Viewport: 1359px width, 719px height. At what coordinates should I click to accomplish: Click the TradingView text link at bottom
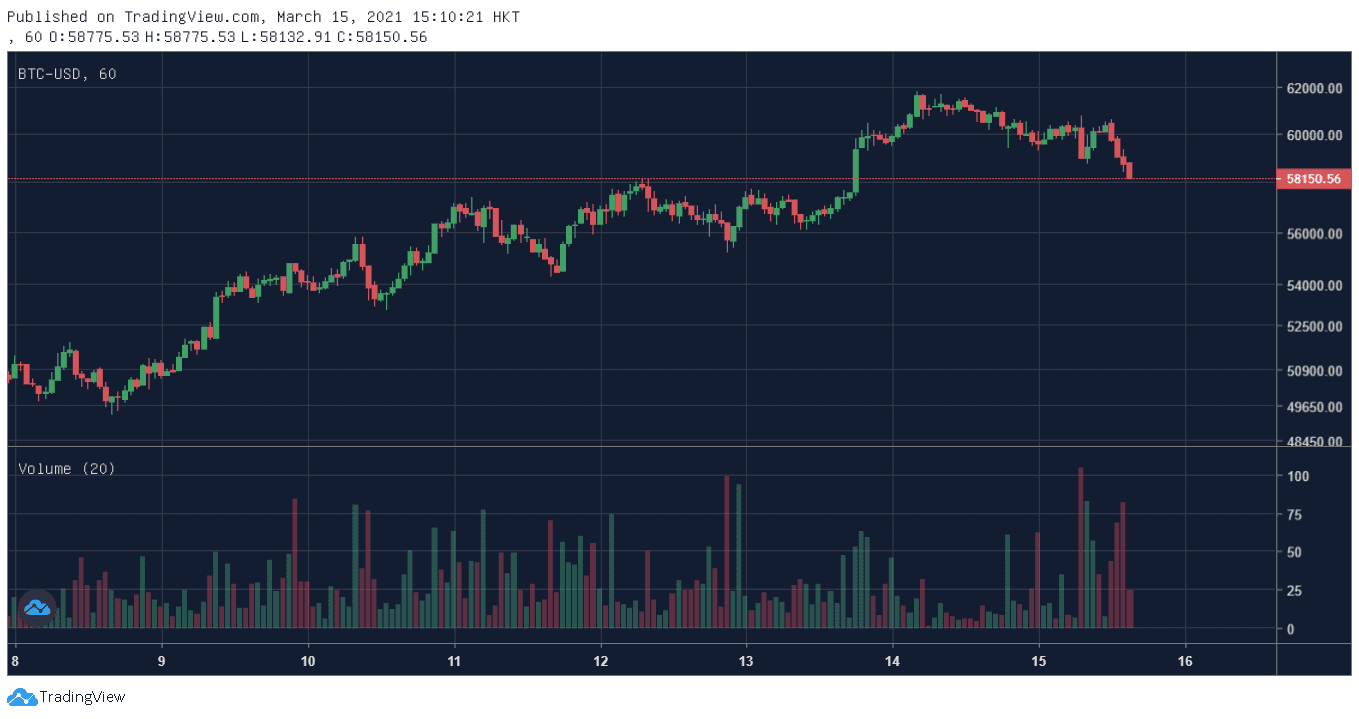pyautogui.click(x=83, y=697)
